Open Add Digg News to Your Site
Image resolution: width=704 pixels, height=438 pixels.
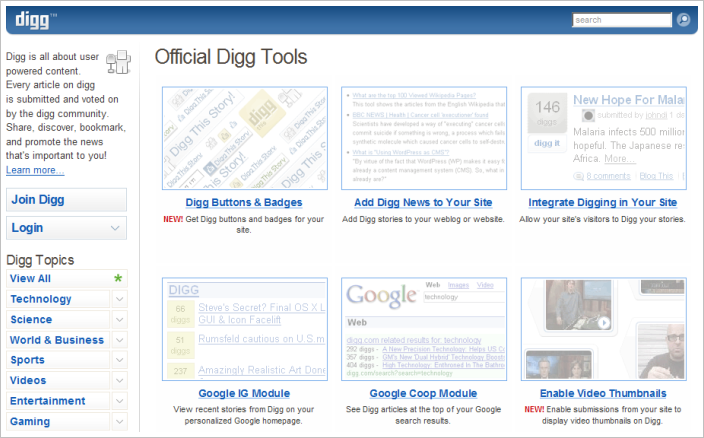pyautogui.click(x=423, y=202)
